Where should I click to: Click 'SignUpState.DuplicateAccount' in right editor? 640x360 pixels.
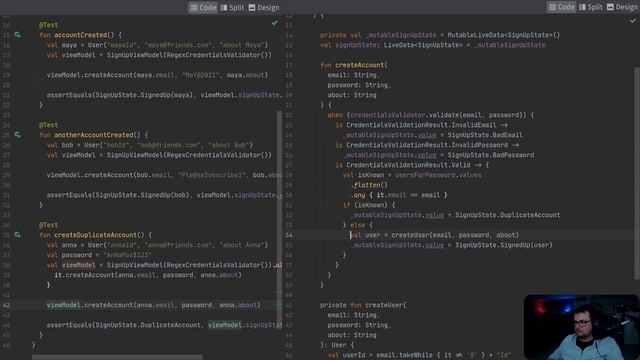(x=507, y=215)
